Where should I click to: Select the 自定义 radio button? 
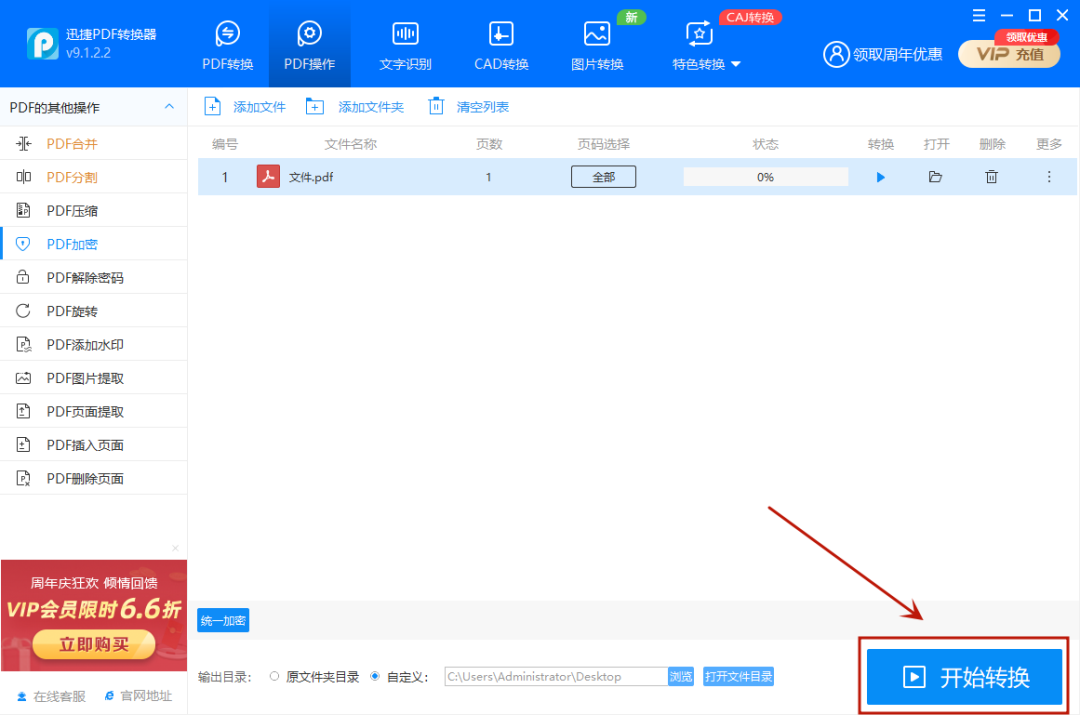pos(375,676)
